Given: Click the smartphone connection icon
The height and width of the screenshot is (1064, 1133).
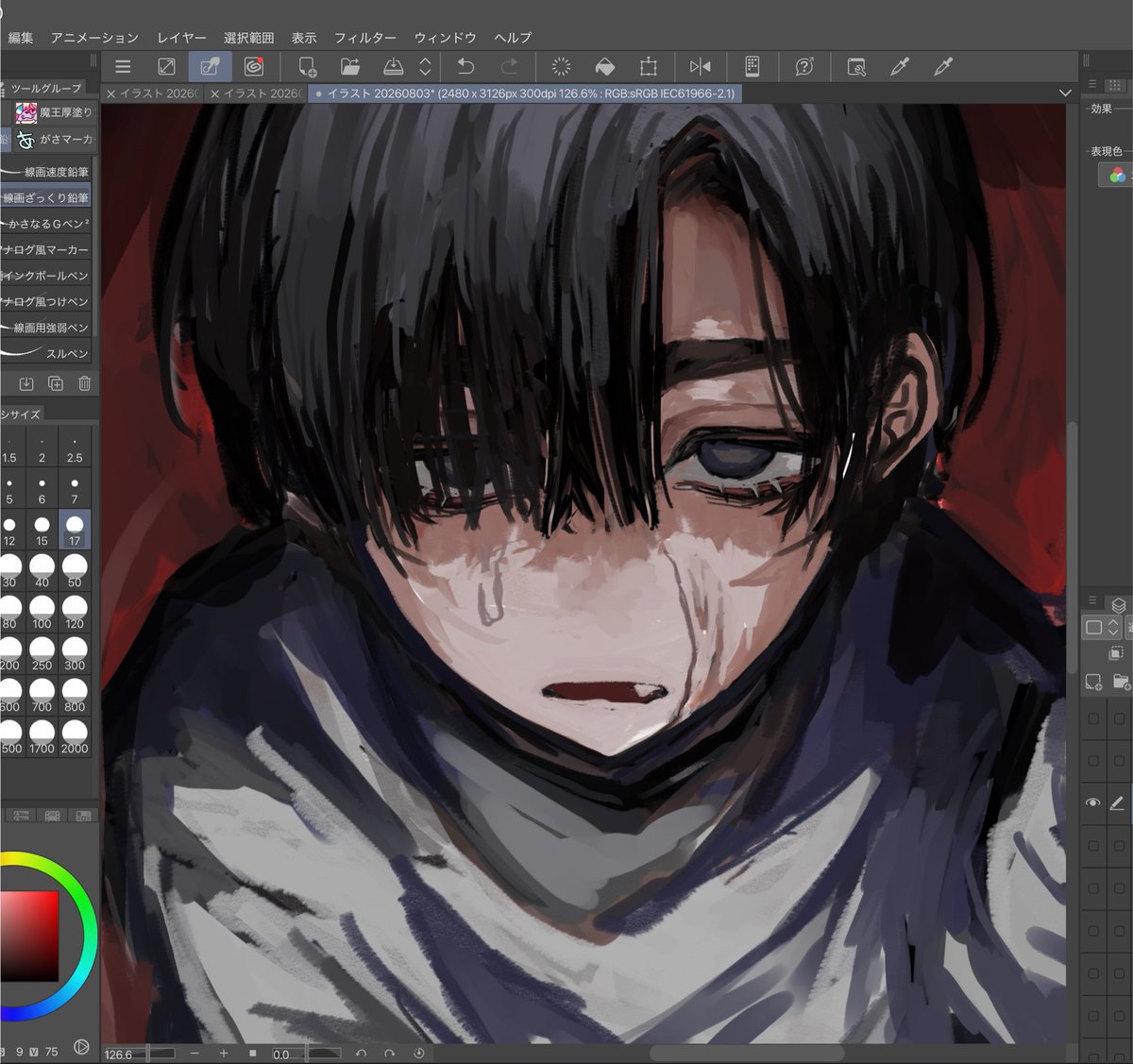Looking at the screenshot, I should [752, 66].
